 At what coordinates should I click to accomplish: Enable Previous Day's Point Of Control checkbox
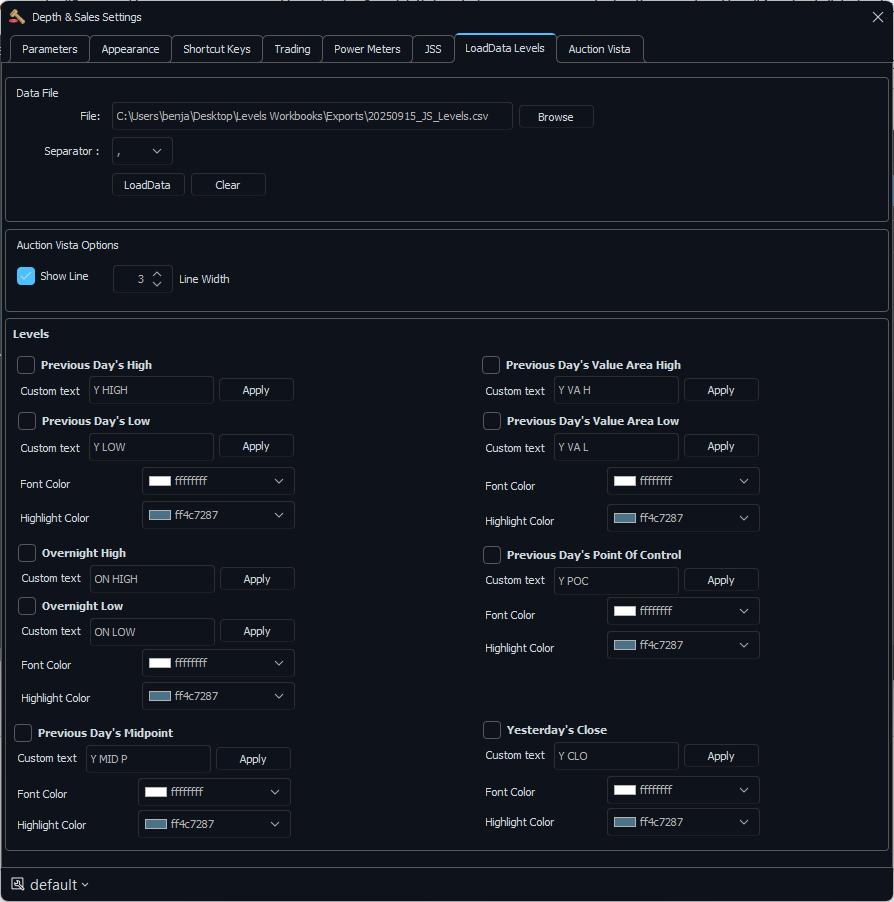pyautogui.click(x=492, y=555)
